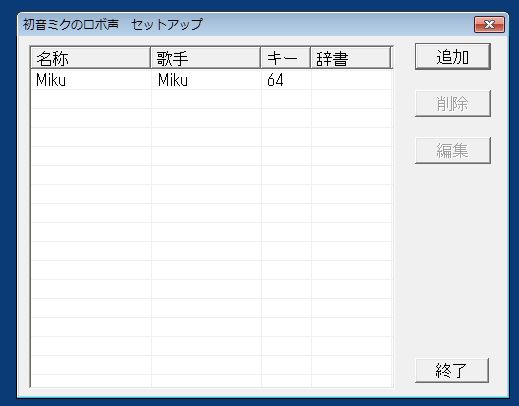Screen dimensions: 519x406
Task: Sort the list by 名称 column header
Action: tap(90, 58)
